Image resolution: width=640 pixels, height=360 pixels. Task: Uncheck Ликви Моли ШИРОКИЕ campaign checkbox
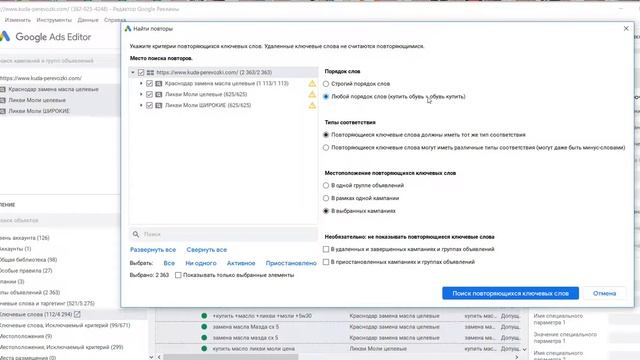point(149,105)
